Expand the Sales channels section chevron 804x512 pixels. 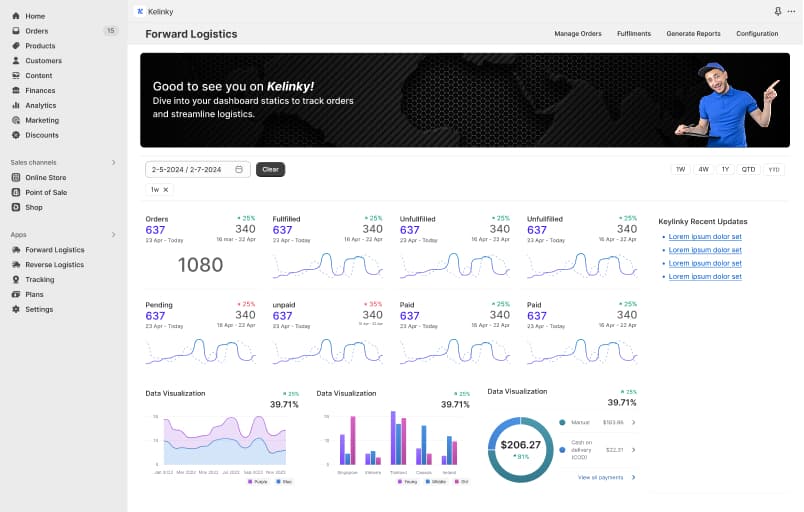click(113, 162)
